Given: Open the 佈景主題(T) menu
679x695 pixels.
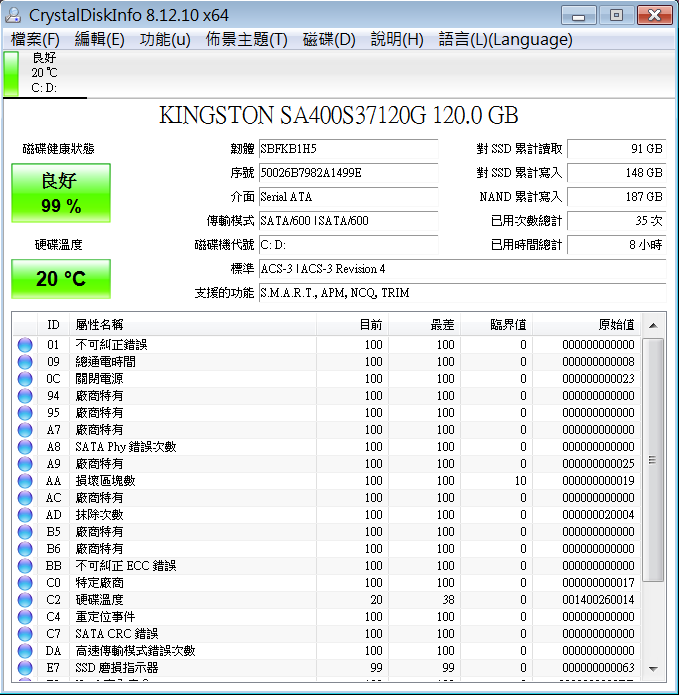Looking at the screenshot, I should pos(246,39).
